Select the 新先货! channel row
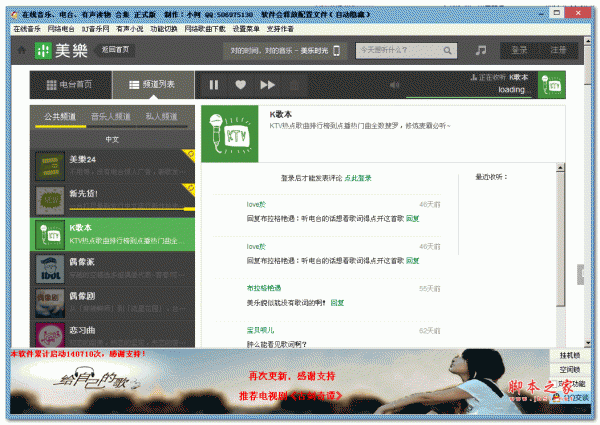 [x=112, y=200]
